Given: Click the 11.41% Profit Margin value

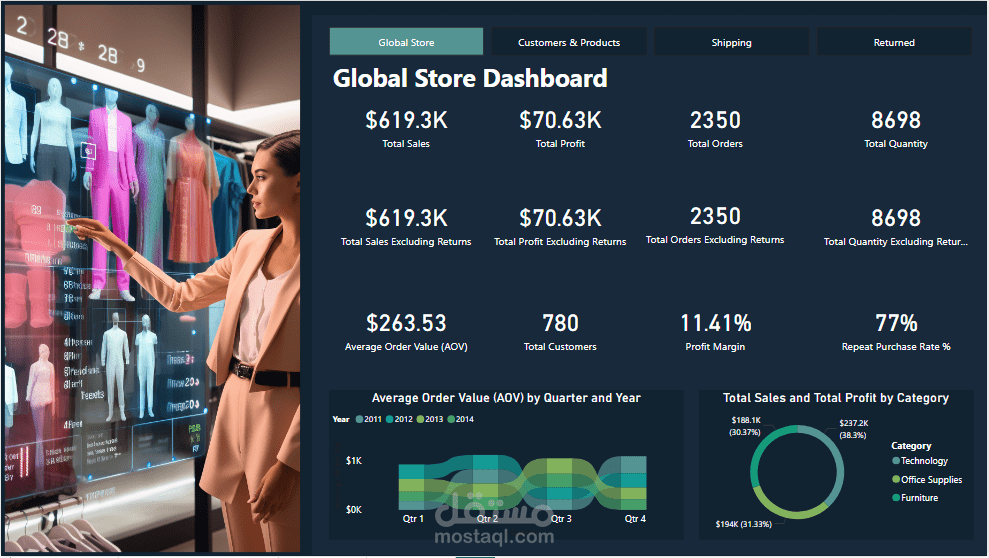Looking at the screenshot, I should pos(715,323).
